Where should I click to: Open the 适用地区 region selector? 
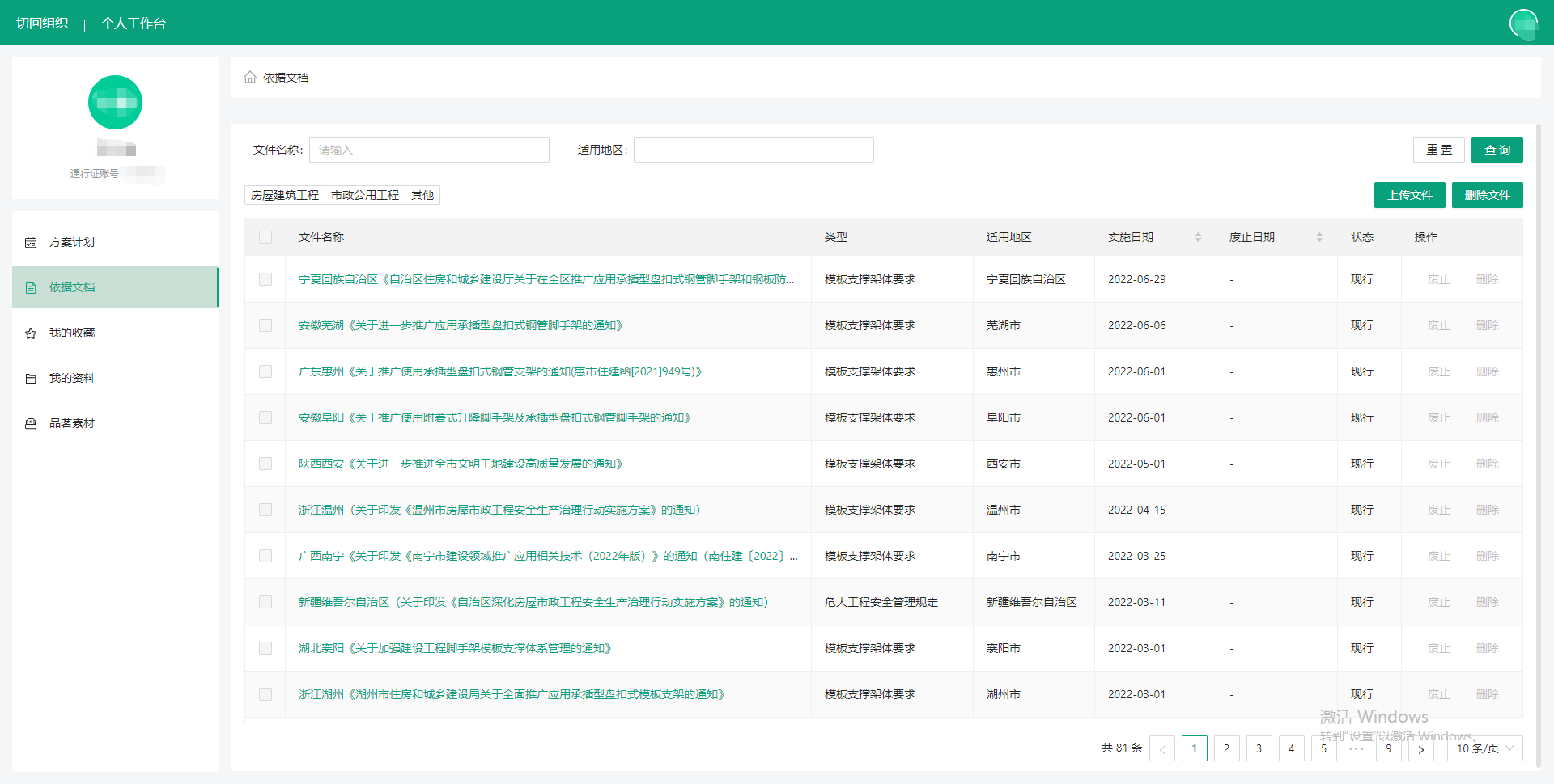point(754,150)
